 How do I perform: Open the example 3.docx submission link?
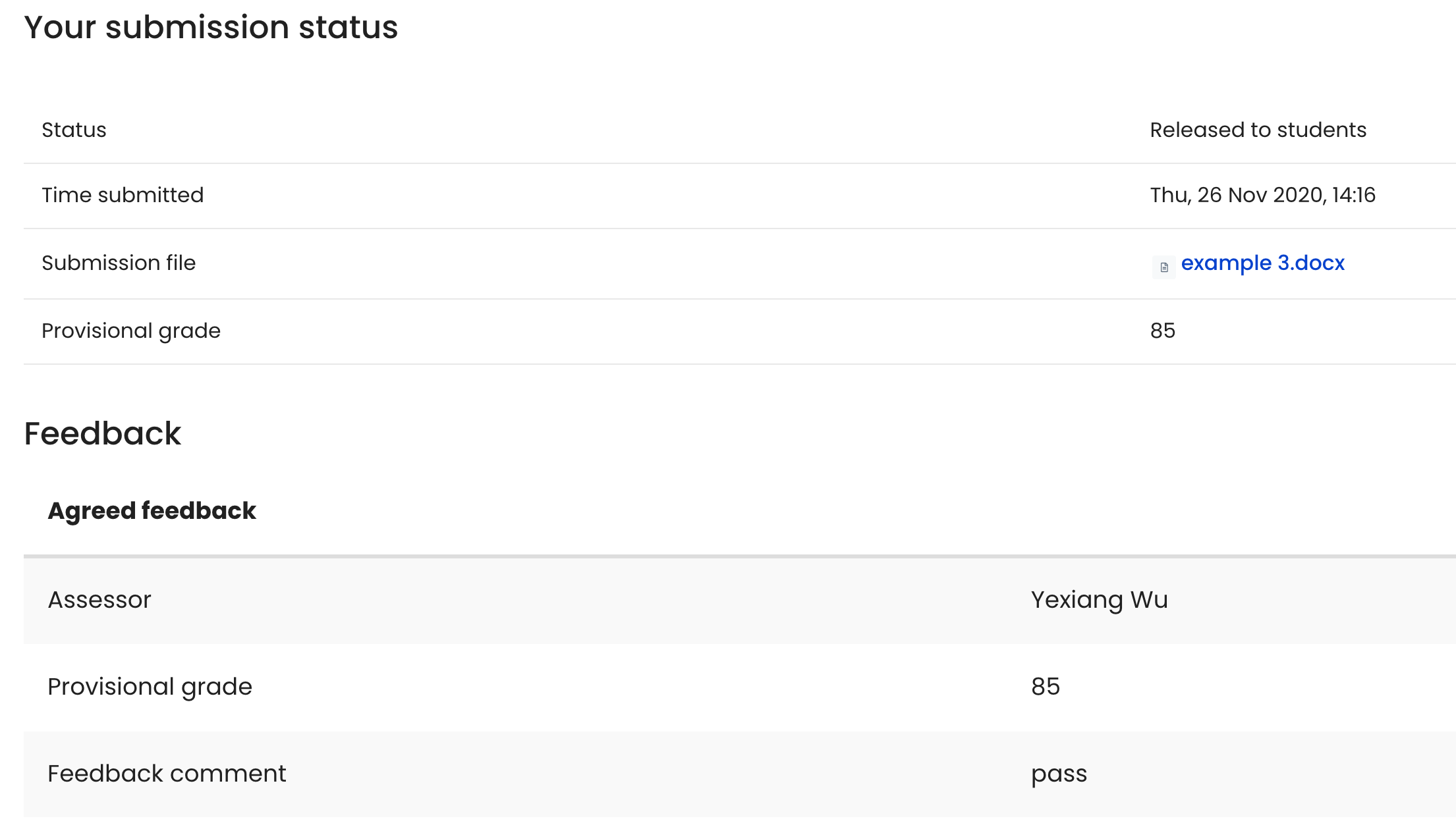[x=1262, y=263]
